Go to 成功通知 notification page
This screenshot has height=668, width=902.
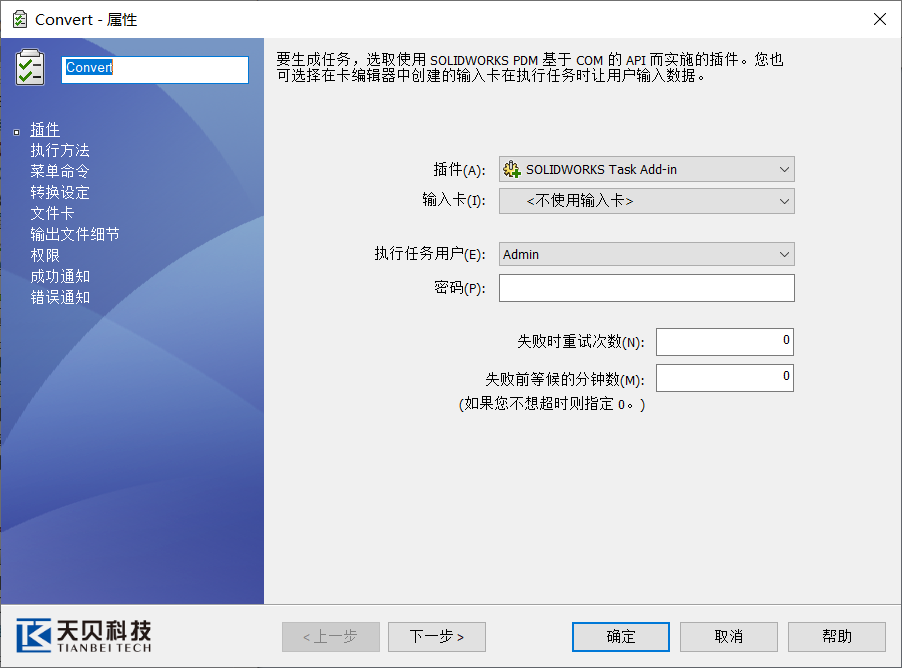click(60, 277)
